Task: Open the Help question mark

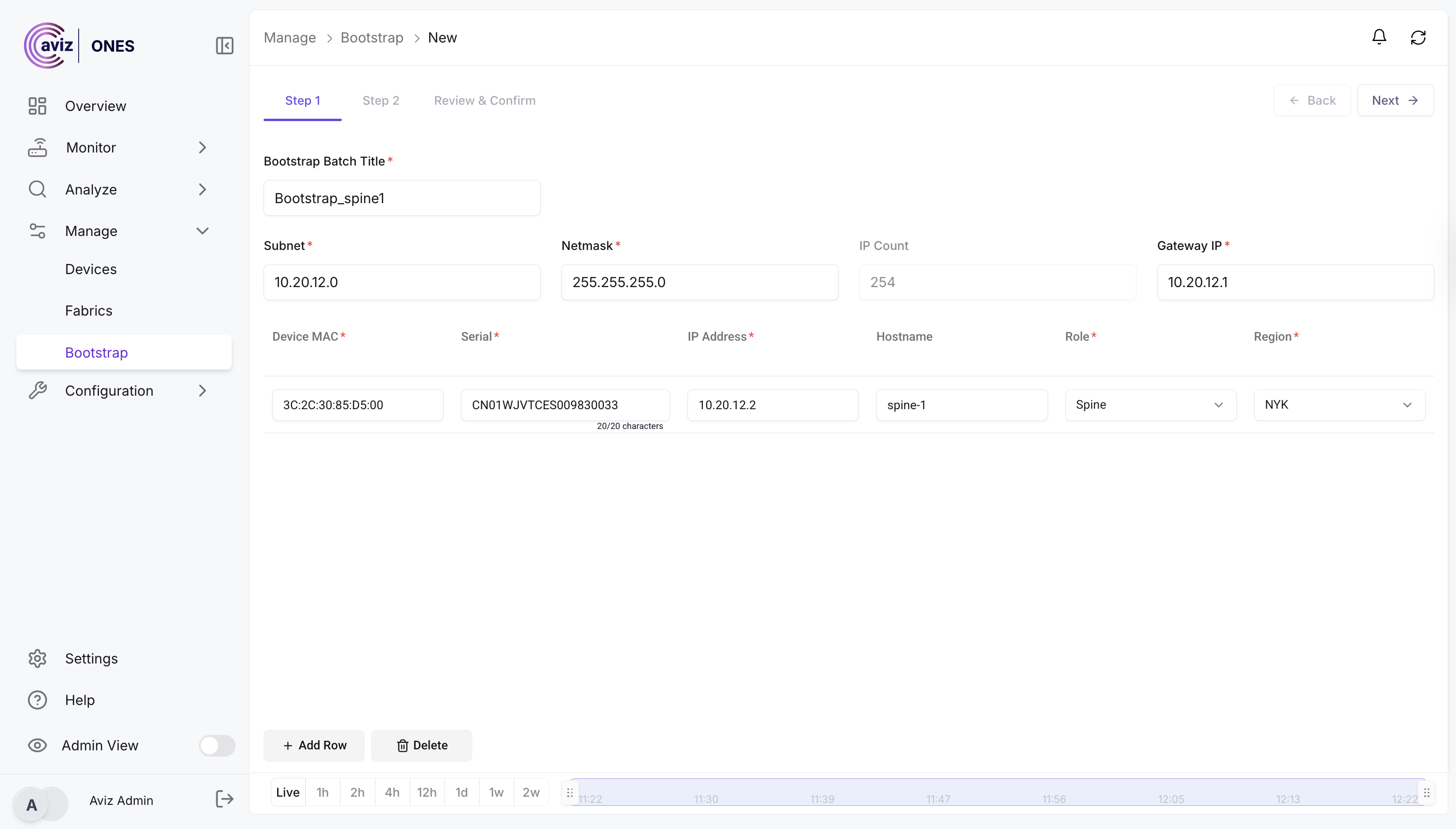Action: point(38,700)
